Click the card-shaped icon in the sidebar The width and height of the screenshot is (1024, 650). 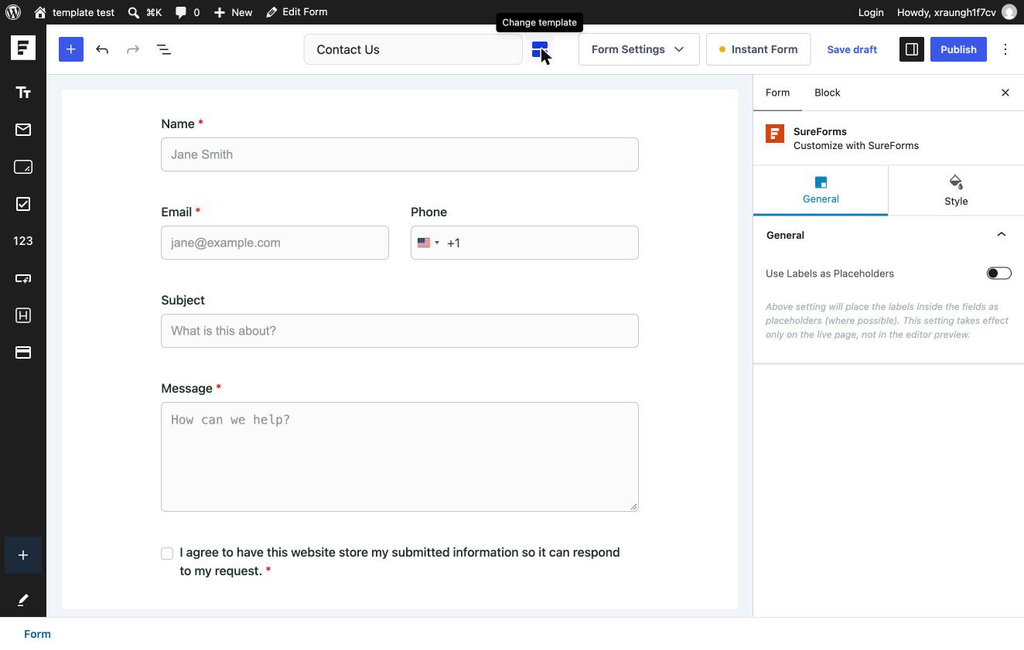pos(23,353)
